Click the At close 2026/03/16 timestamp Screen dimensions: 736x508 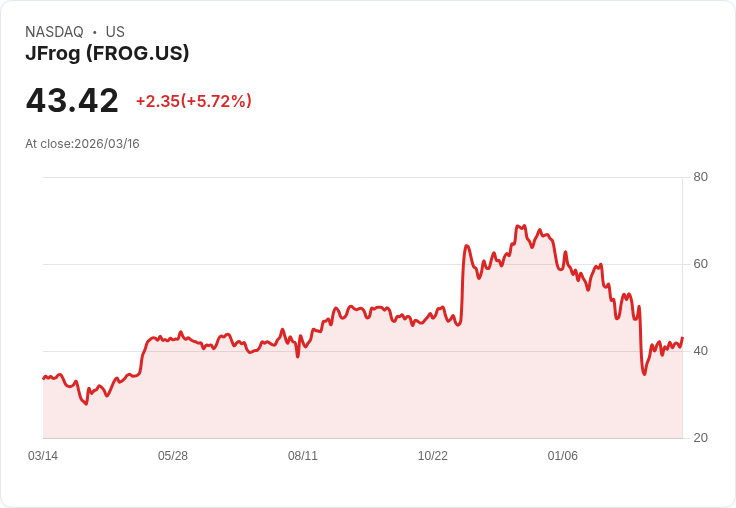(82, 144)
